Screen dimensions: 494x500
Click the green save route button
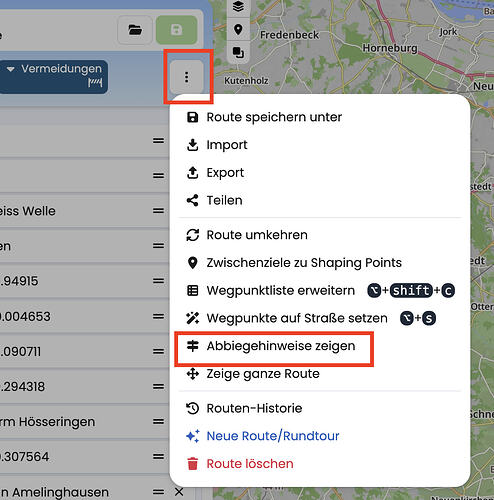(x=176, y=30)
